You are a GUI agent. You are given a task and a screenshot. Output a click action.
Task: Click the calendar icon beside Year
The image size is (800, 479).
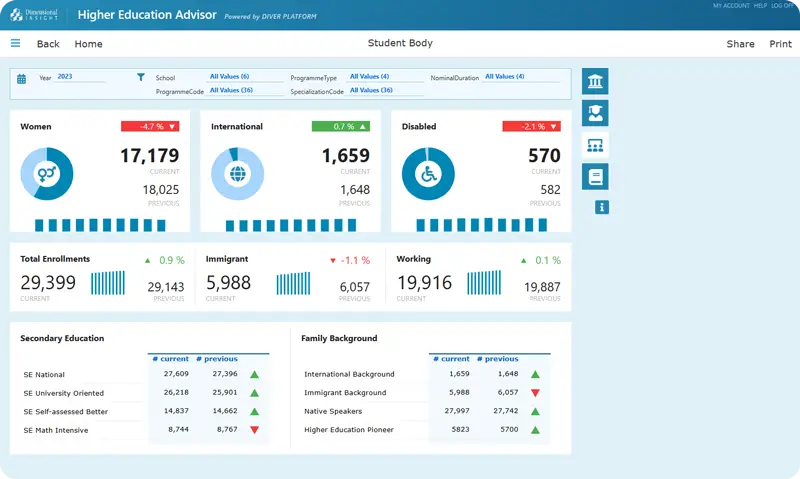[x=23, y=77]
